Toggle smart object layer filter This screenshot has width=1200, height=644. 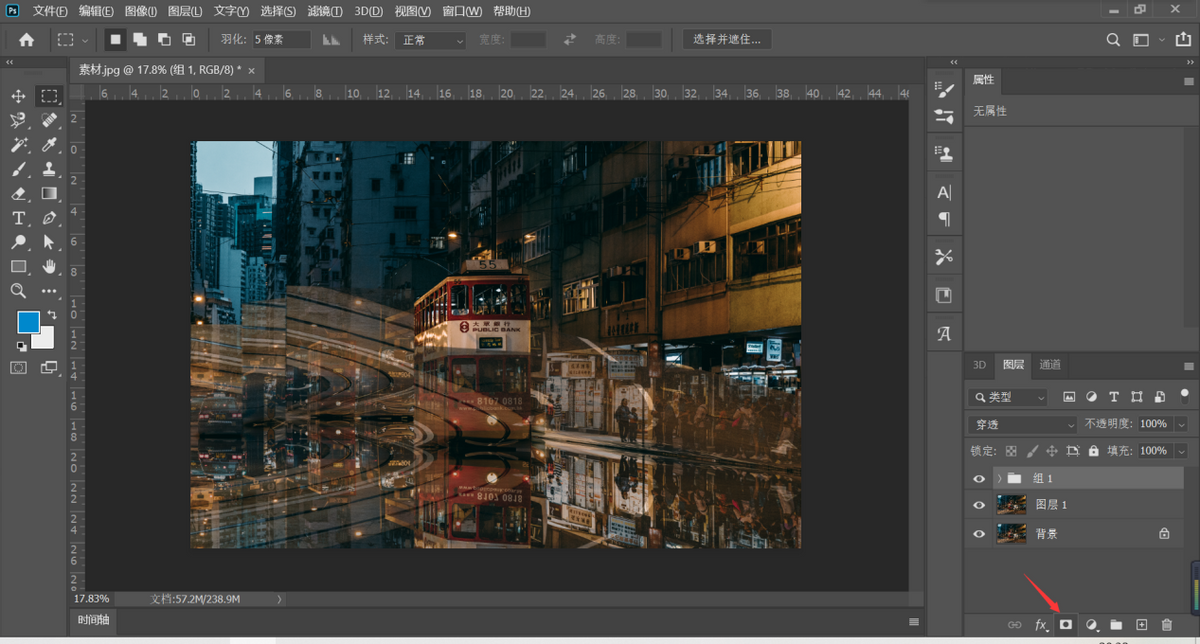[x=1159, y=397]
